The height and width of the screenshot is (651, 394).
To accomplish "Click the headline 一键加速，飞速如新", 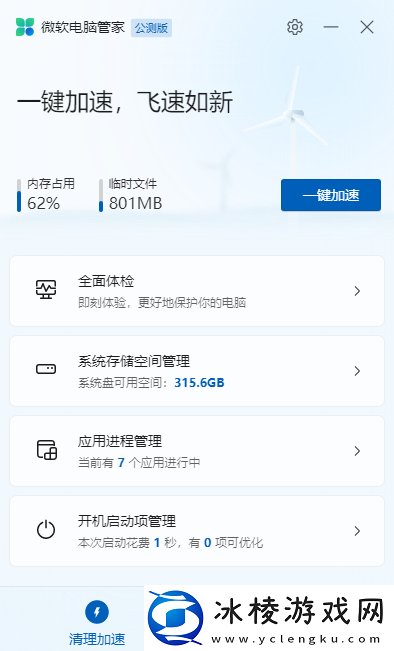I will pos(125,102).
